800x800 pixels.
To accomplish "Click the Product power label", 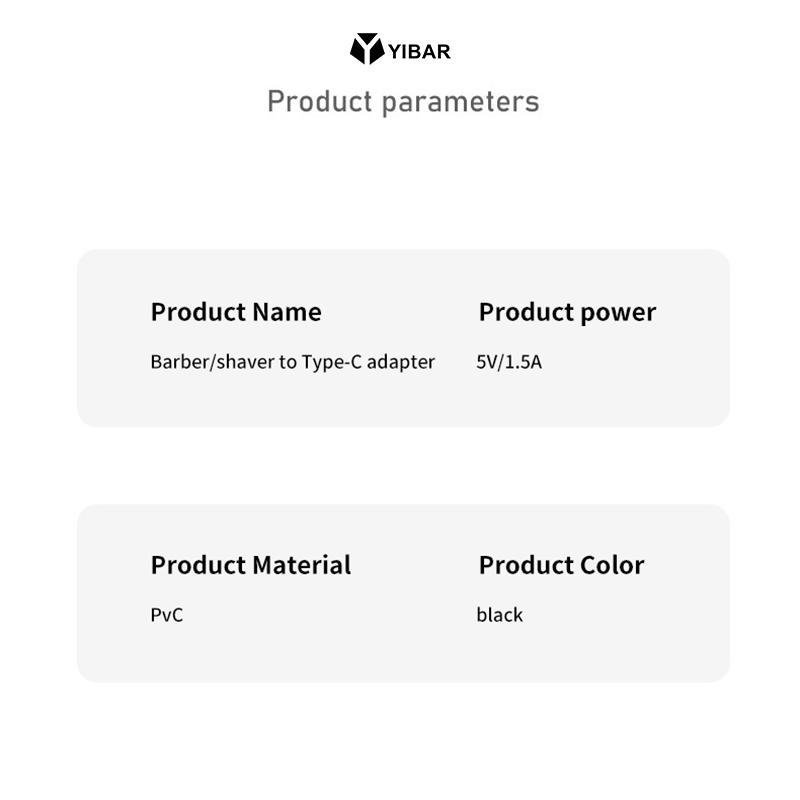I will (567, 312).
